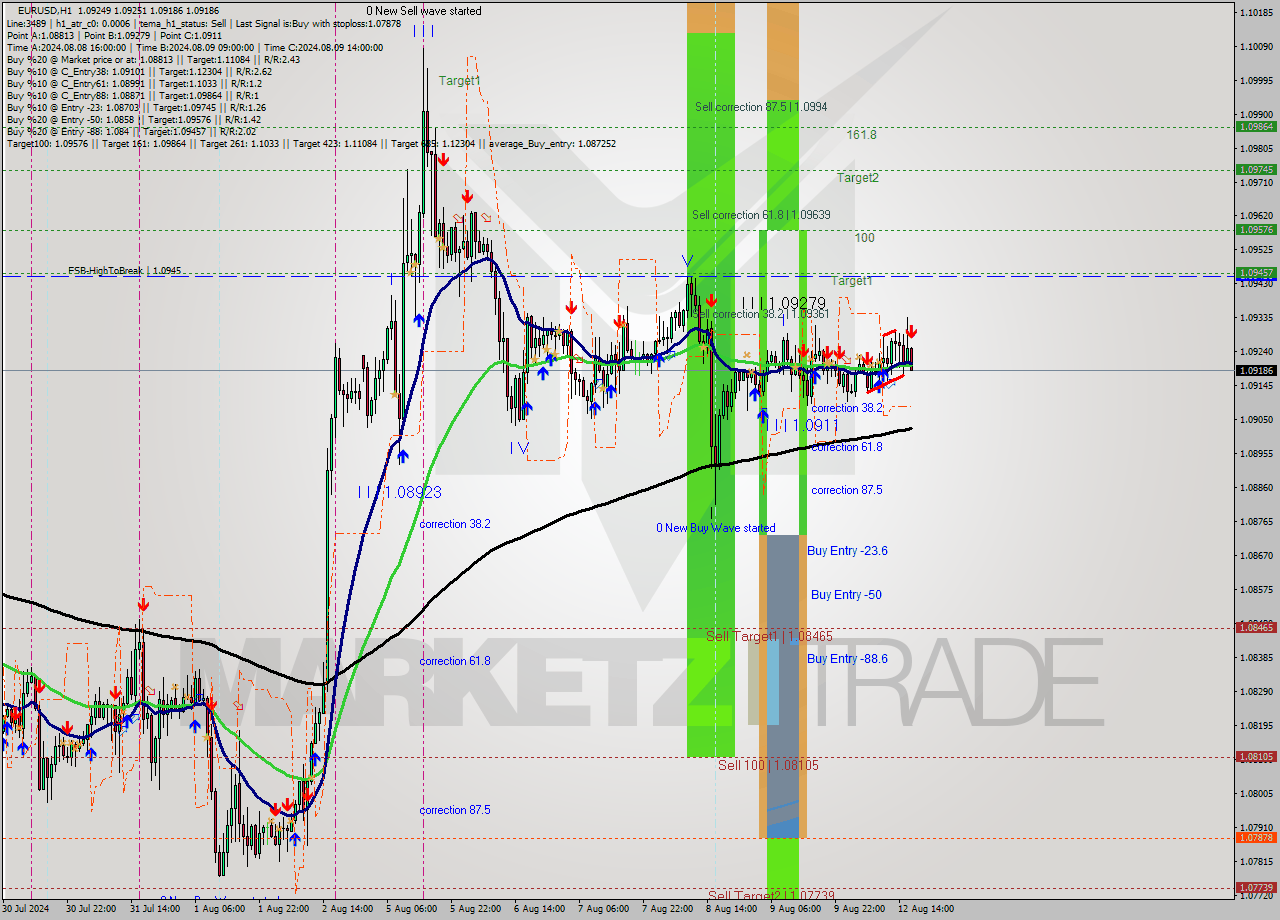1280x920 pixels.
Task: Click the green 'Target2' label
Action: [x=858, y=178]
